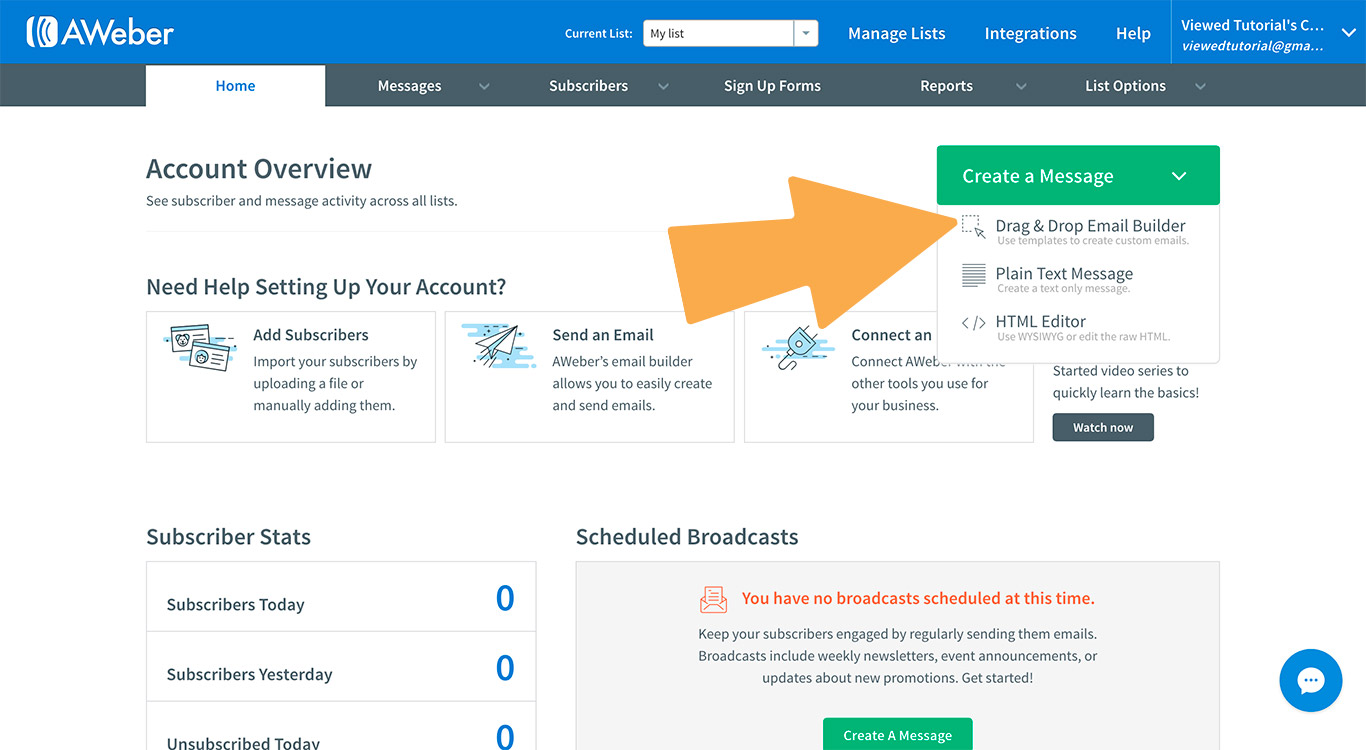1366x750 pixels.
Task: Open the Add Subscribers card
Action: point(291,377)
